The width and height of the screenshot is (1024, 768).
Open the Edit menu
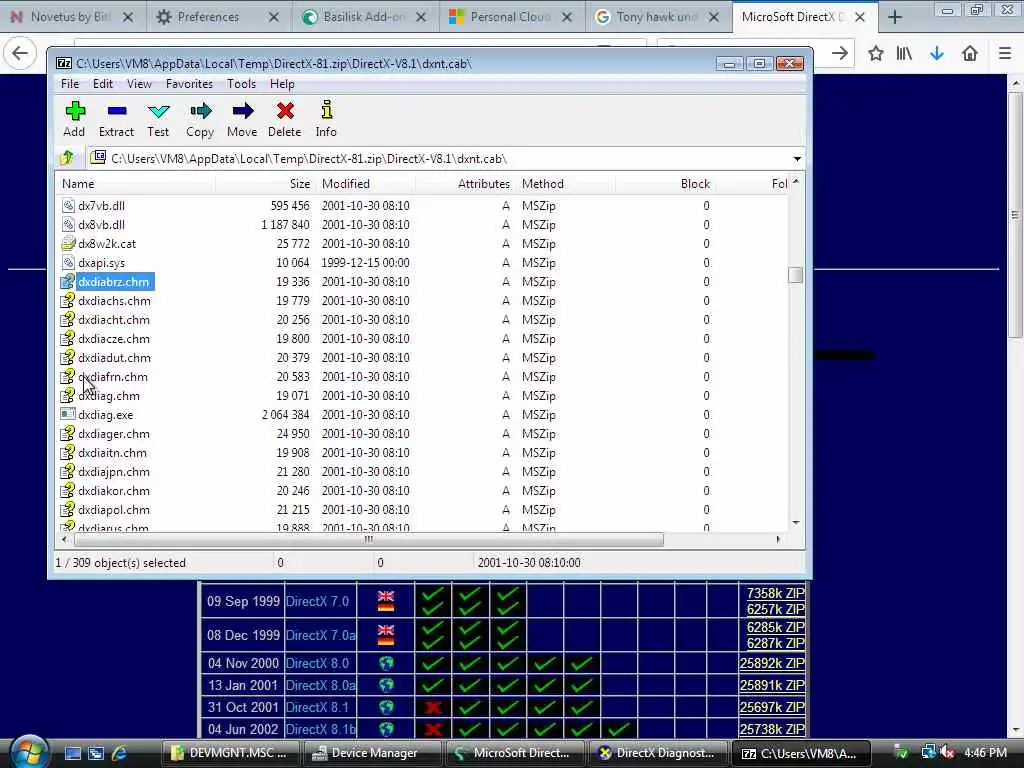(103, 84)
